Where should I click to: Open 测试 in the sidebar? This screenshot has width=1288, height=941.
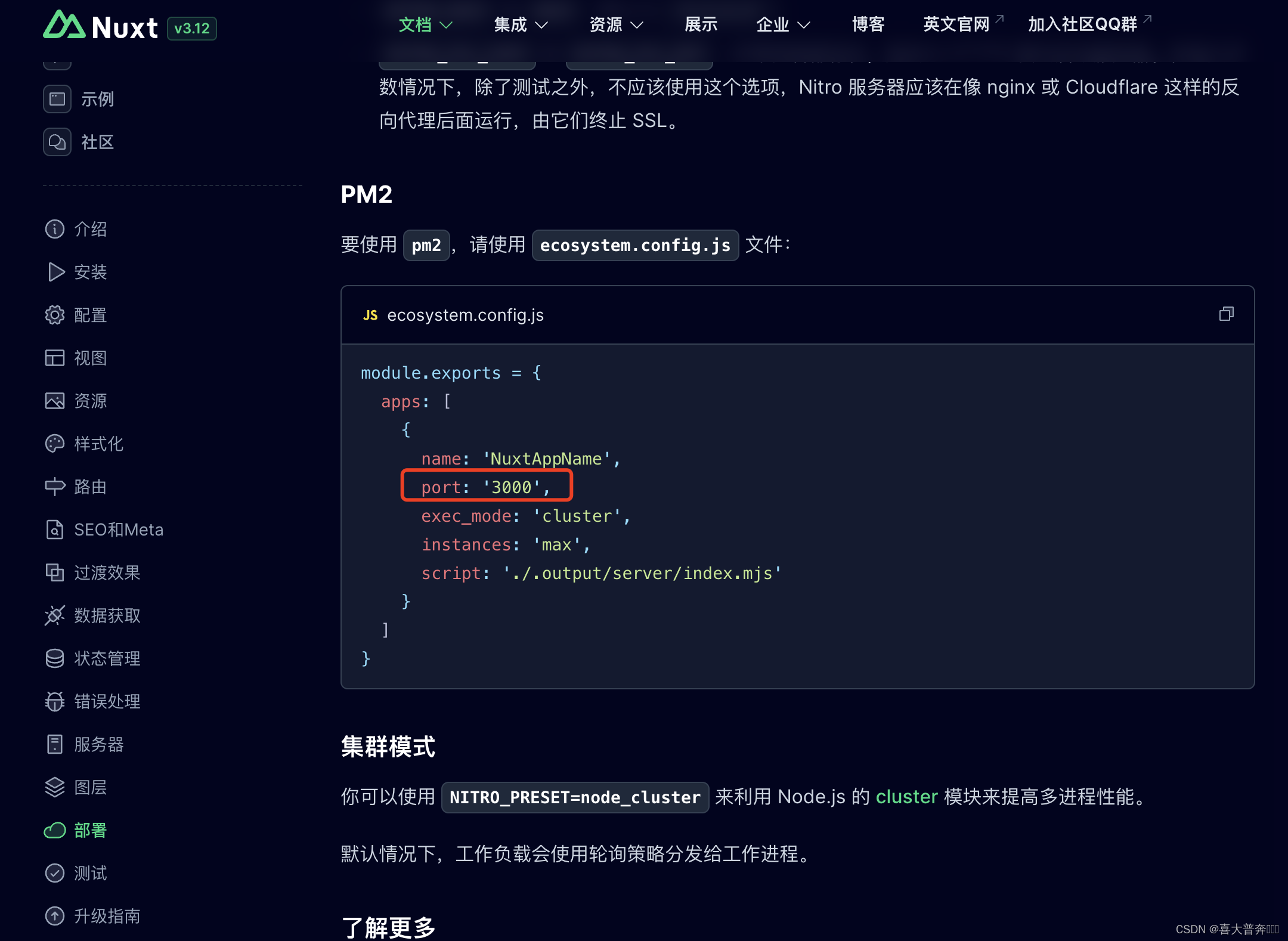(x=91, y=873)
